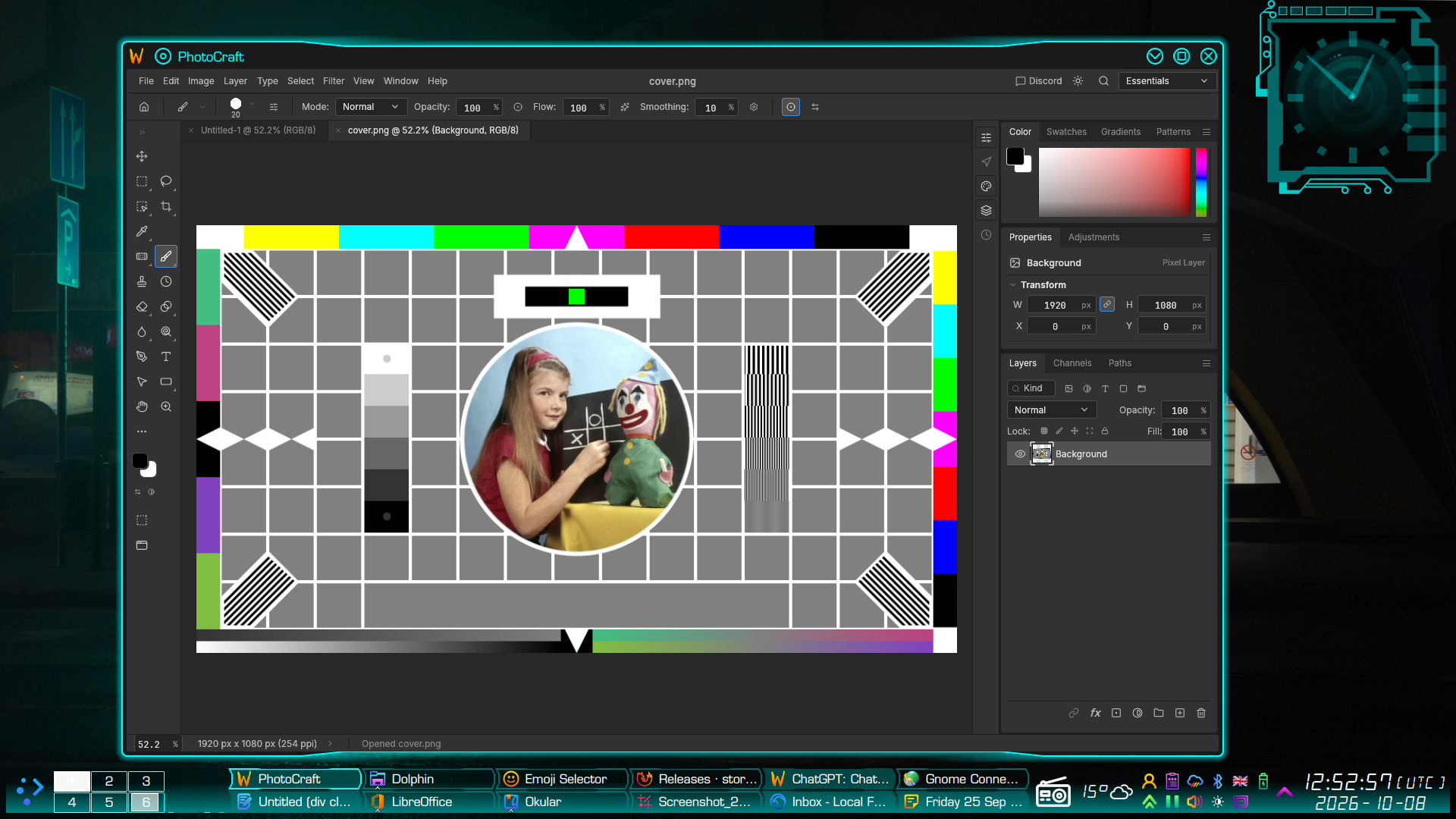Open the search icon in top bar
The height and width of the screenshot is (819, 1456).
(1104, 81)
